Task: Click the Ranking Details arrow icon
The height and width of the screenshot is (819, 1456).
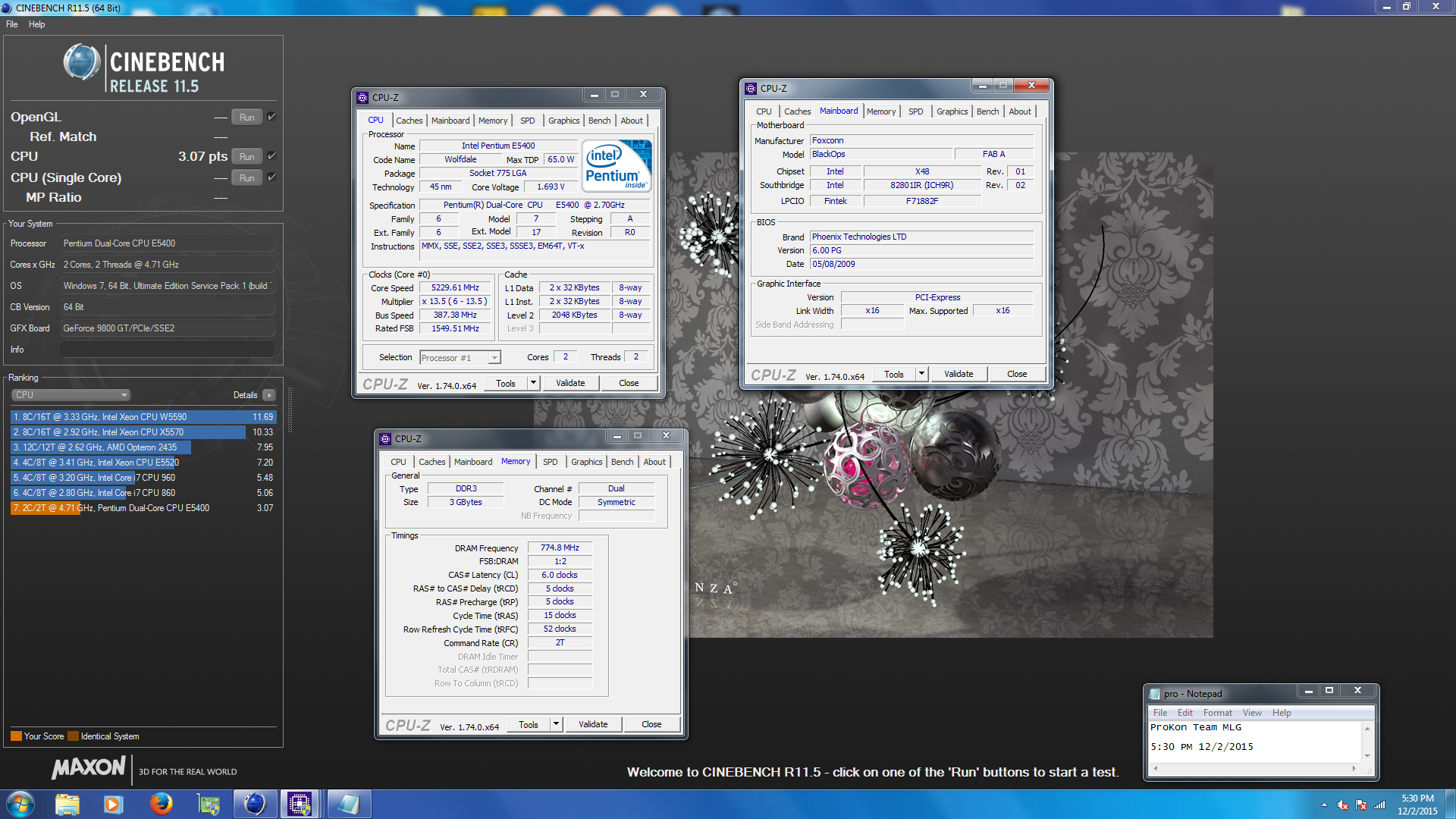Action: 269,395
